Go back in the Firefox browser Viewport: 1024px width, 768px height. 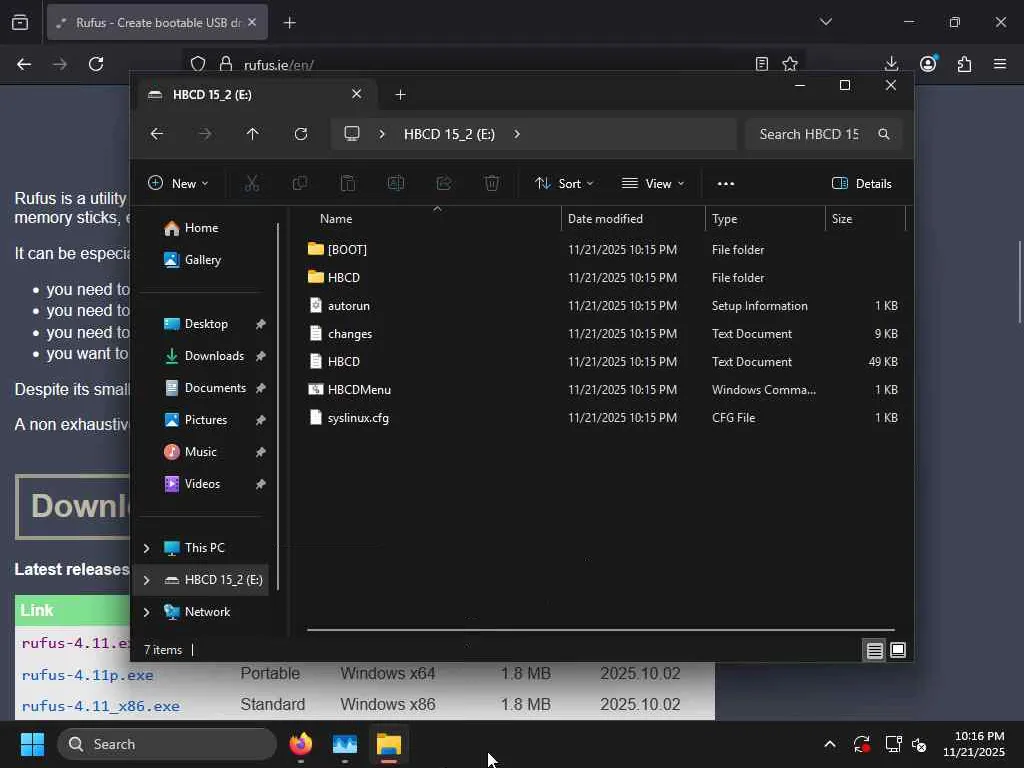(x=24, y=64)
